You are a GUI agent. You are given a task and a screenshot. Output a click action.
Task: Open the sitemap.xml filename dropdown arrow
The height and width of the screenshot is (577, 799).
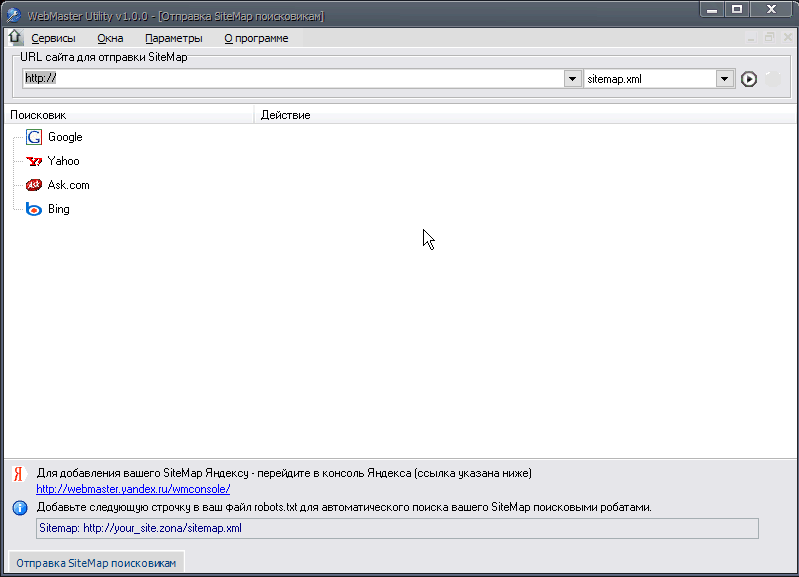pyautogui.click(x=725, y=79)
